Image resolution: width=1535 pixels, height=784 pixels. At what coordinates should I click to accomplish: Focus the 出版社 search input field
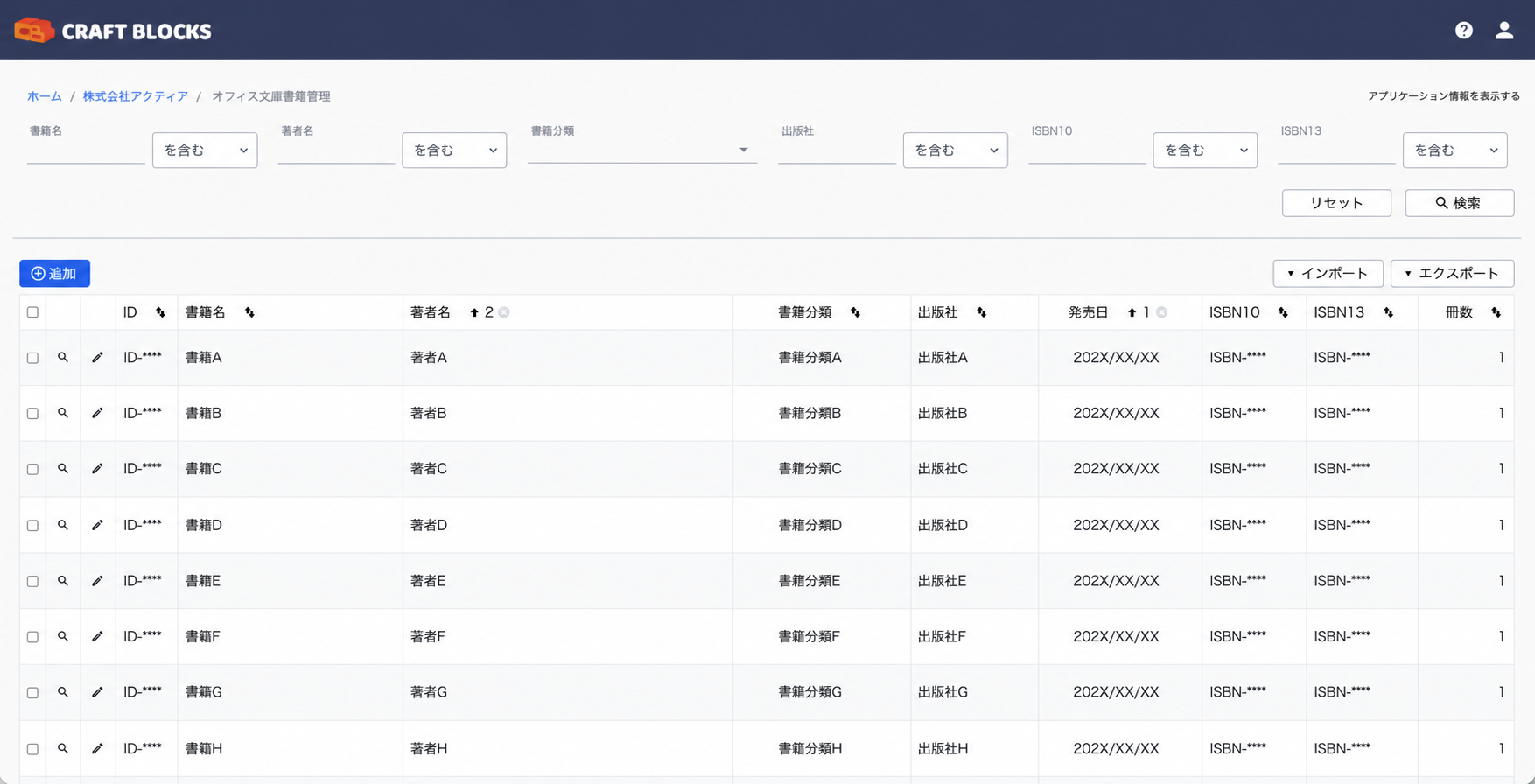(x=837, y=151)
